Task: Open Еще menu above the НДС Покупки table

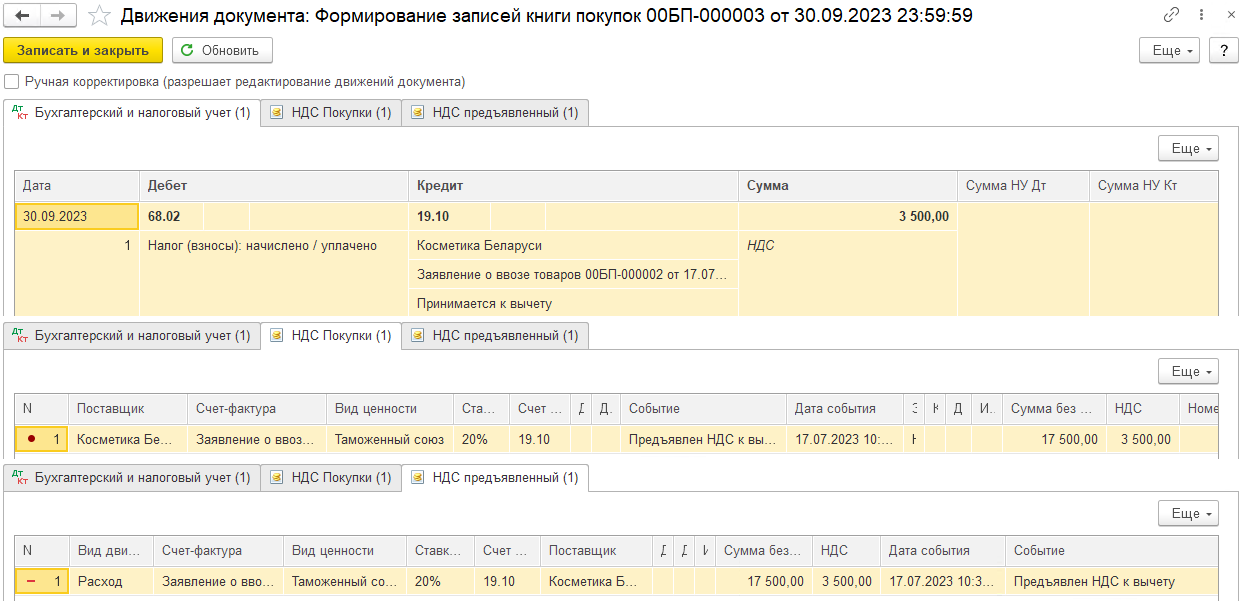Action: tap(1188, 371)
